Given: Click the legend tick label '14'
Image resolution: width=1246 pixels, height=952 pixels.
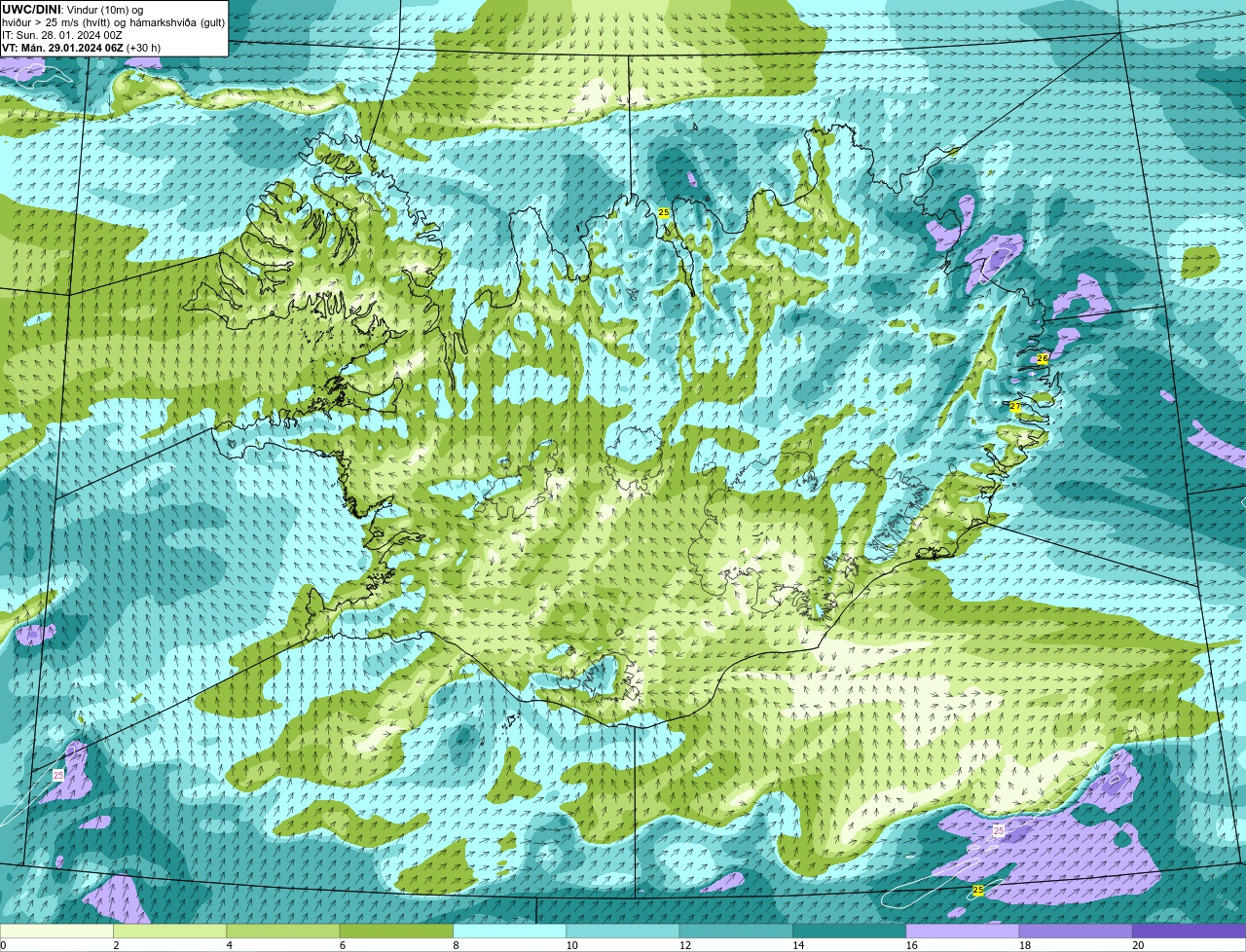Looking at the screenshot, I should [x=798, y=945].
